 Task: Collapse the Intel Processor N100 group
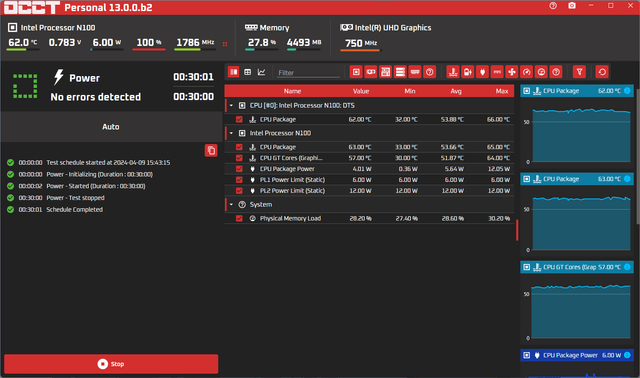point(231,133)
